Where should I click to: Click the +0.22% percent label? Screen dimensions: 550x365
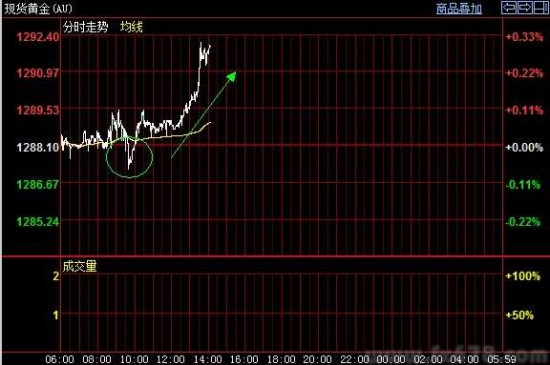point(524,73)
